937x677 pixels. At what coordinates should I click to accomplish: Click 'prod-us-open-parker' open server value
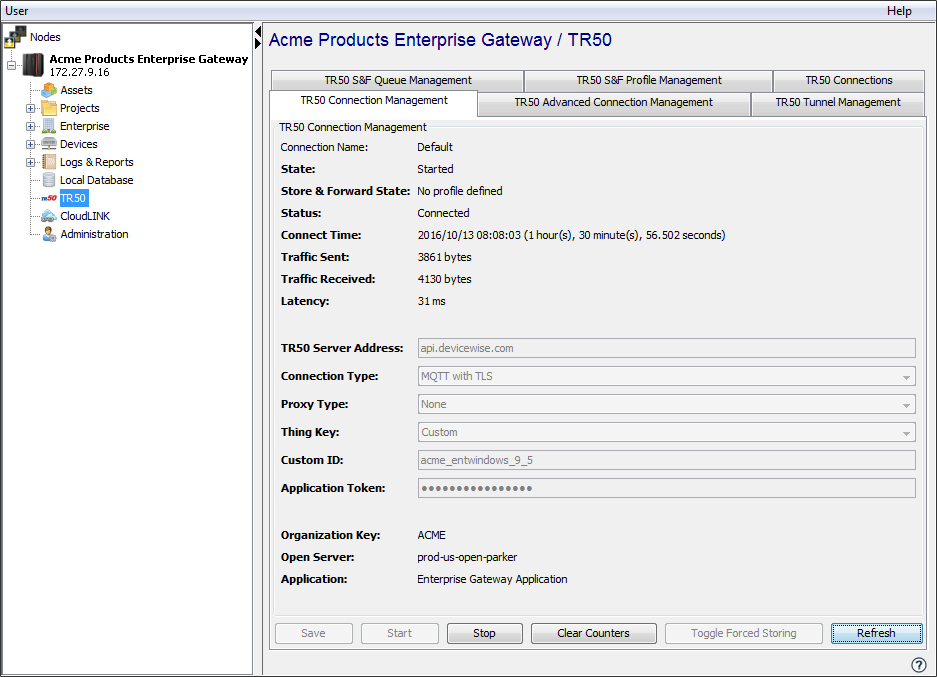[467, 557]
